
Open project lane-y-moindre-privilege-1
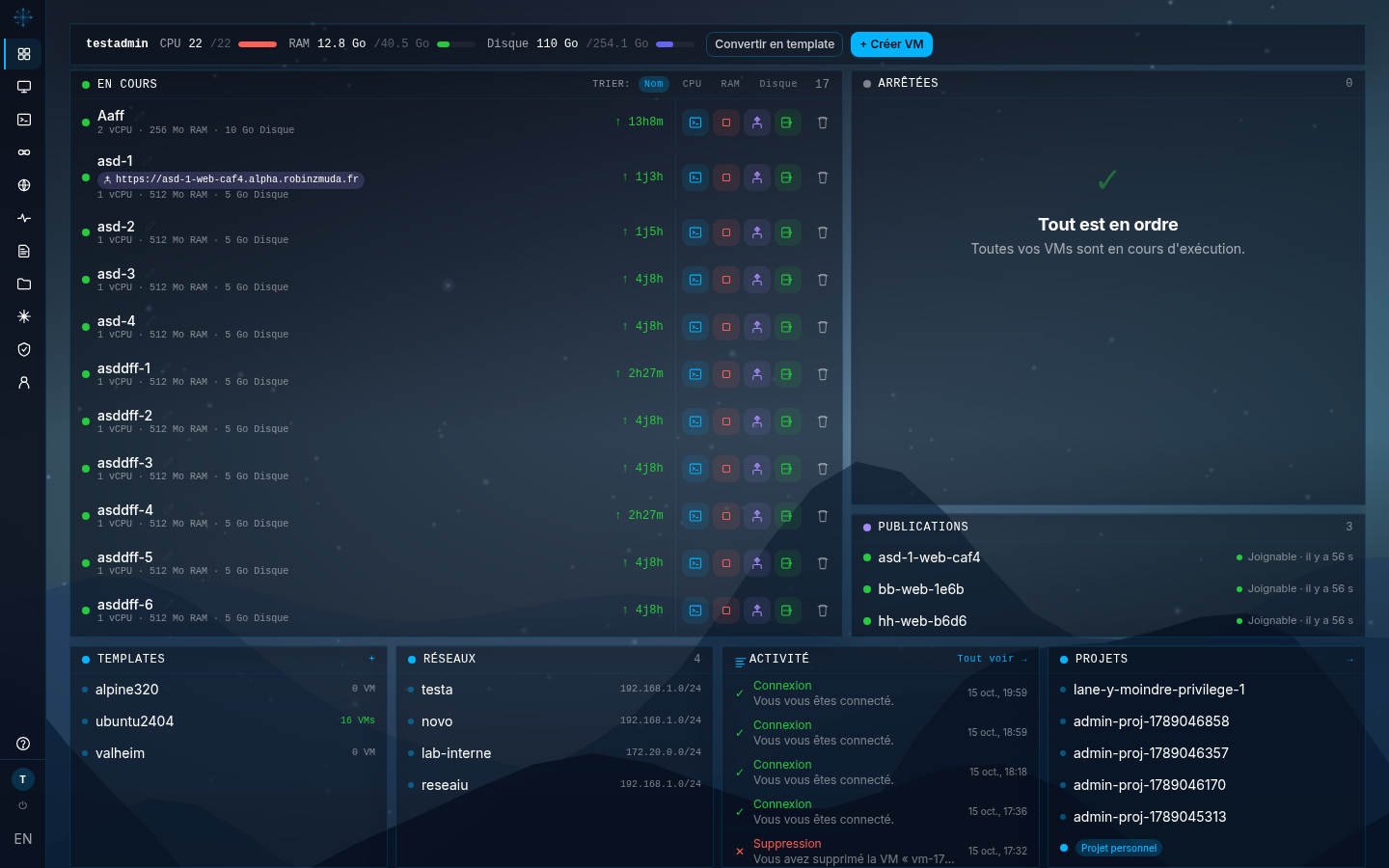coord(1206,690)
